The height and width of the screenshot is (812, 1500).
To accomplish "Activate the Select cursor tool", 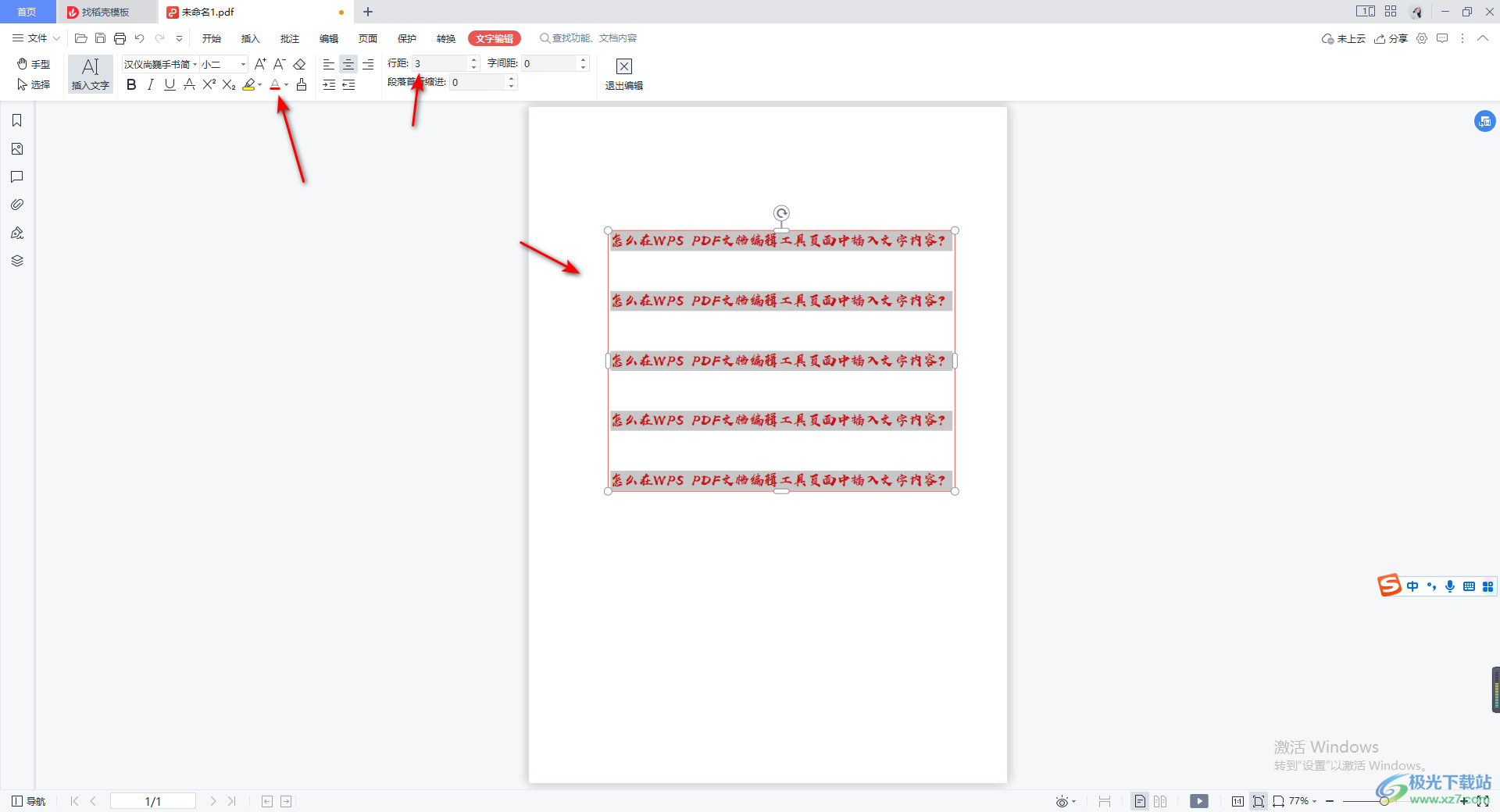I will click(34, 84).
